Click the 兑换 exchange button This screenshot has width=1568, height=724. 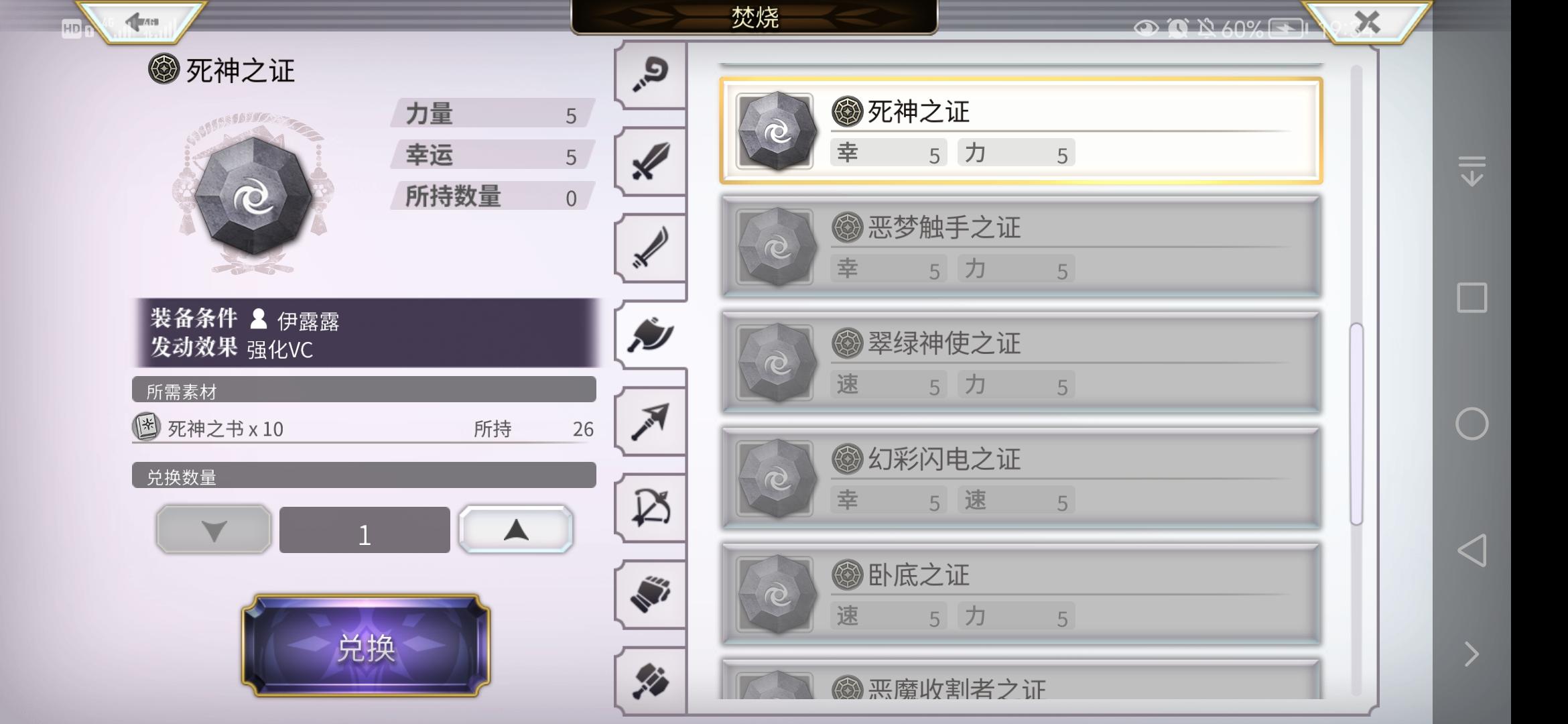click(x=366, y=646)
